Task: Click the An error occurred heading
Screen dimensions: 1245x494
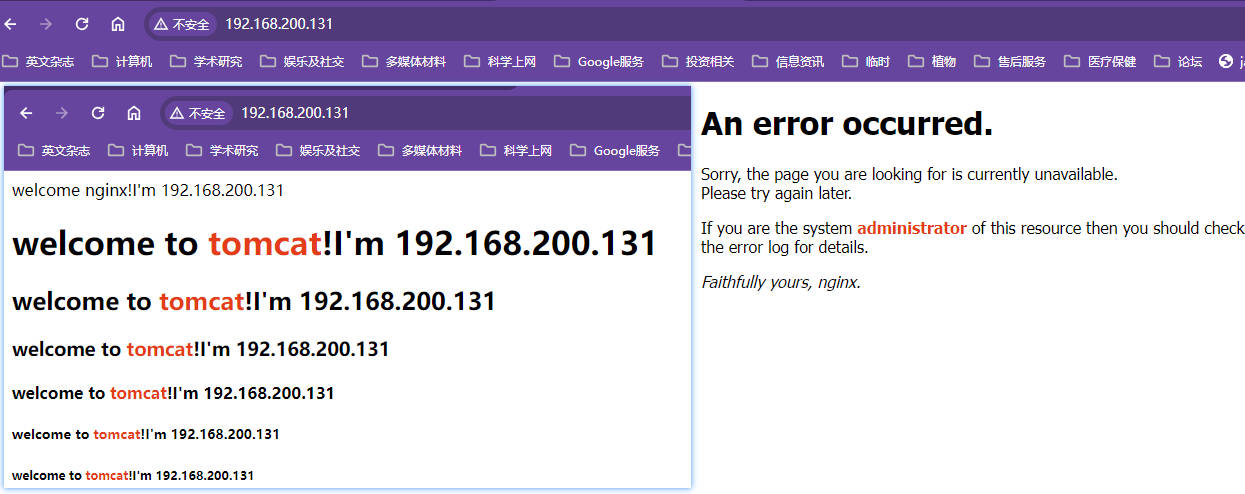Action: 846,124
